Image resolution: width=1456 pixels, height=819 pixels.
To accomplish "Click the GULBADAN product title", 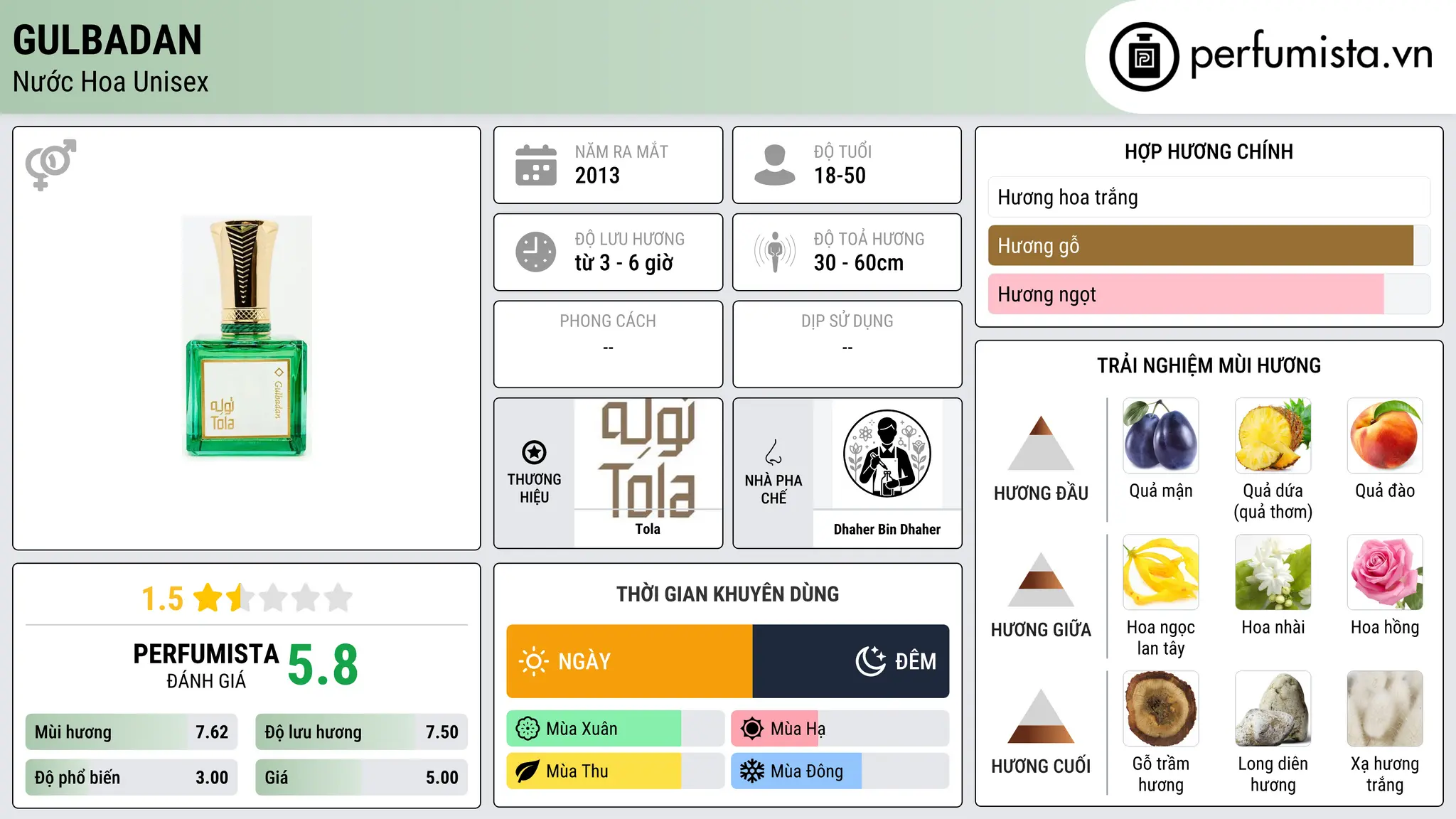I will coord(107,40).
